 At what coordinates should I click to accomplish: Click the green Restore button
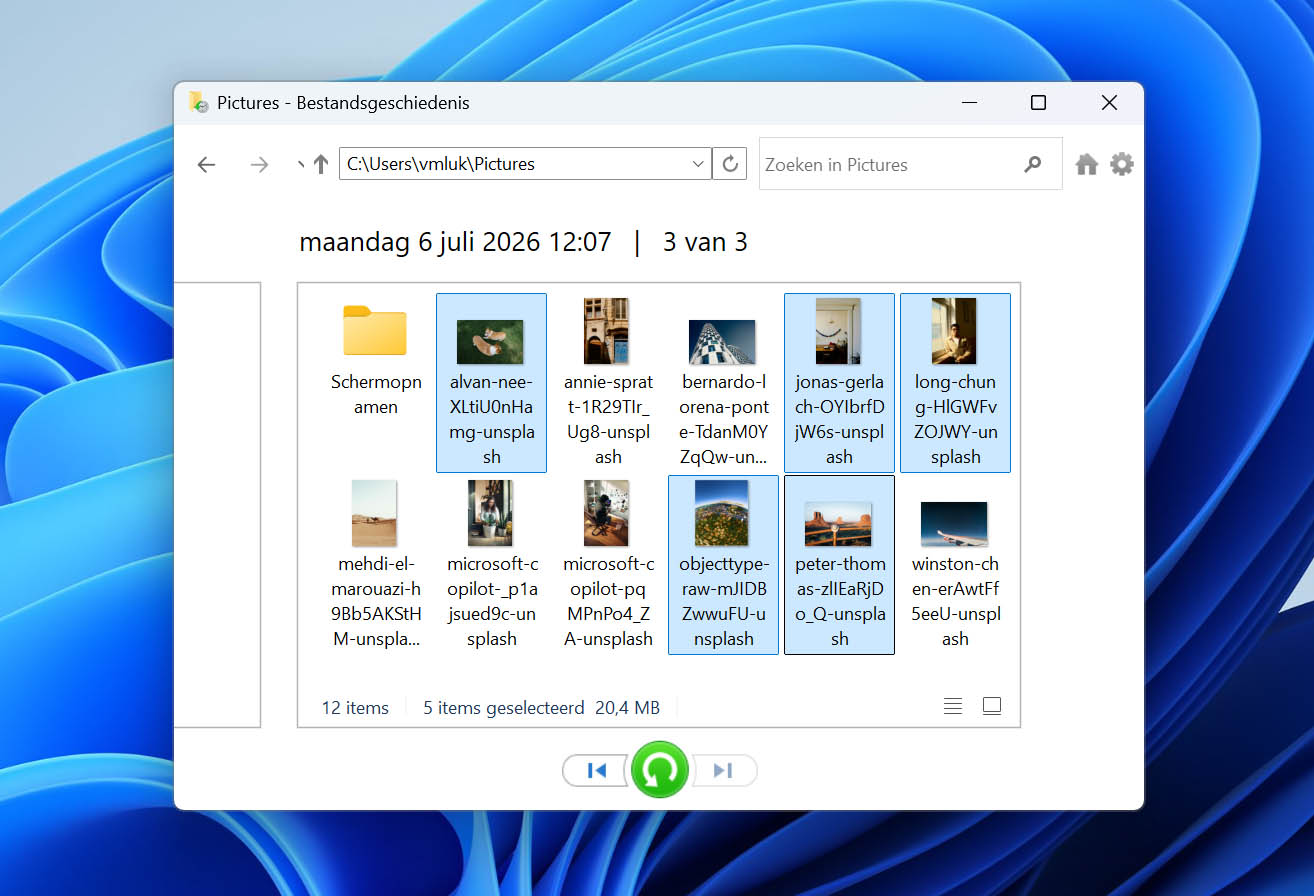coord(660,770)
